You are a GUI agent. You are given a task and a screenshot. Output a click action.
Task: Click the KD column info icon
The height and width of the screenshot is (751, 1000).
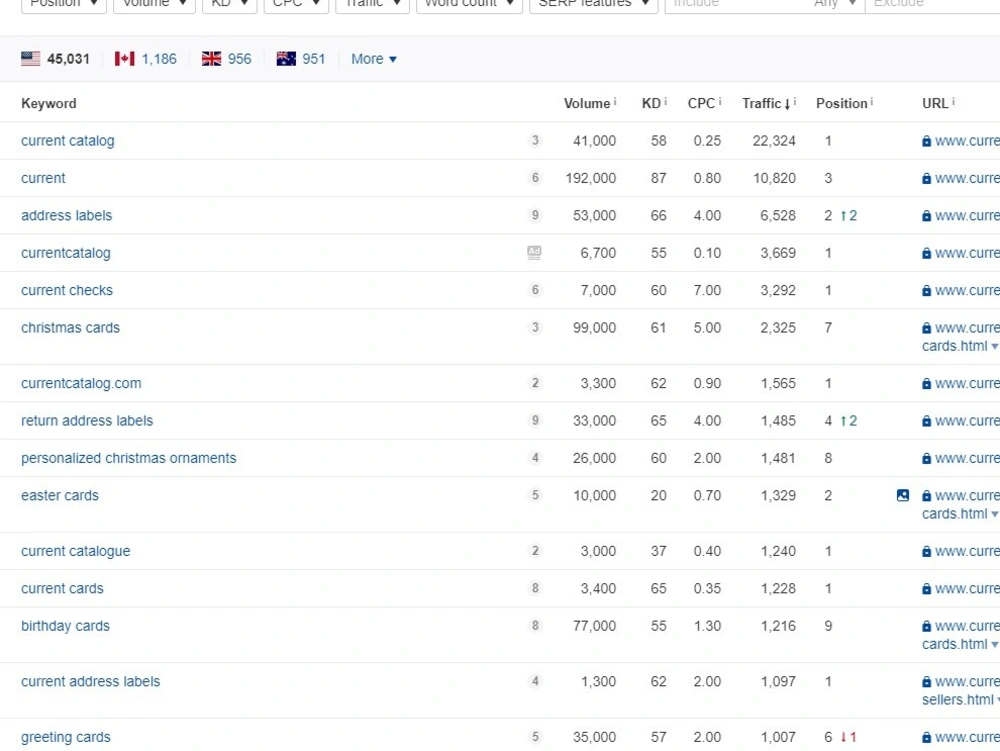[665, 101]
